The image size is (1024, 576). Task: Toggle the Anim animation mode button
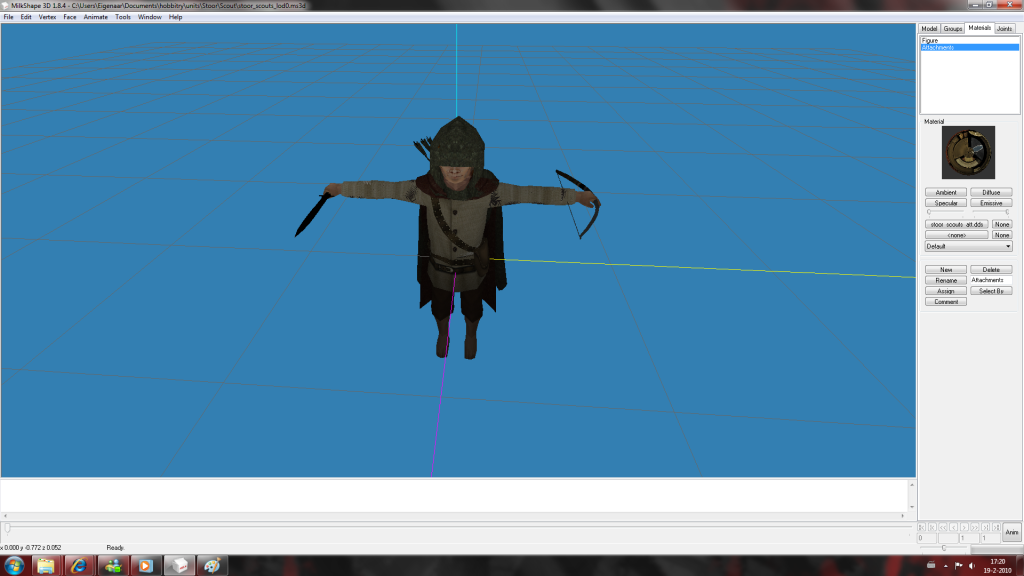click(1011, 532)
